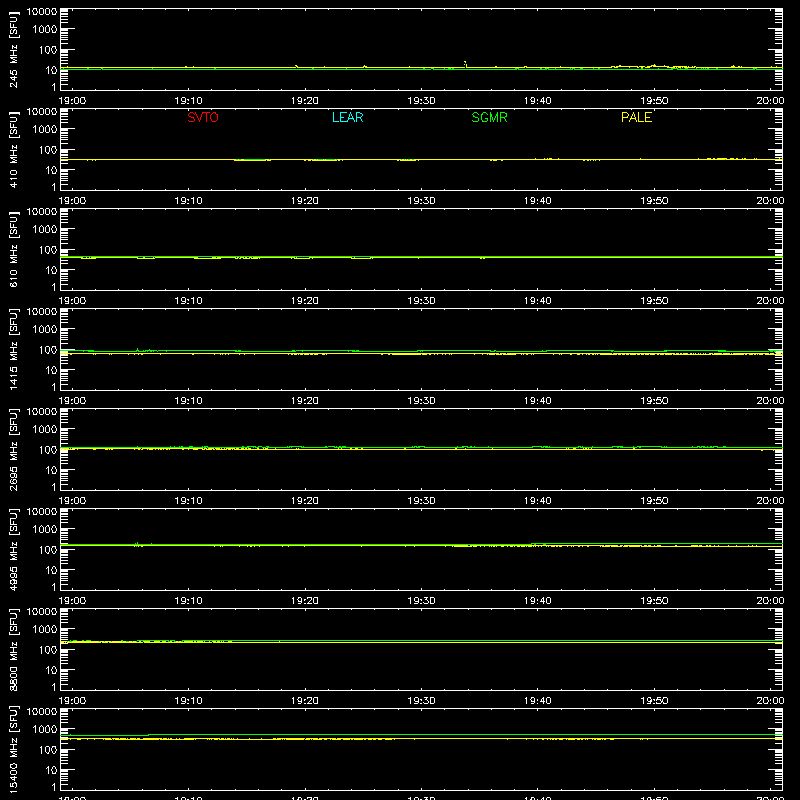This screenshot has height=800, width=800.
Task: Click the 10000 y-axis value of 245 MHz plot
Action: click(42, 12)
